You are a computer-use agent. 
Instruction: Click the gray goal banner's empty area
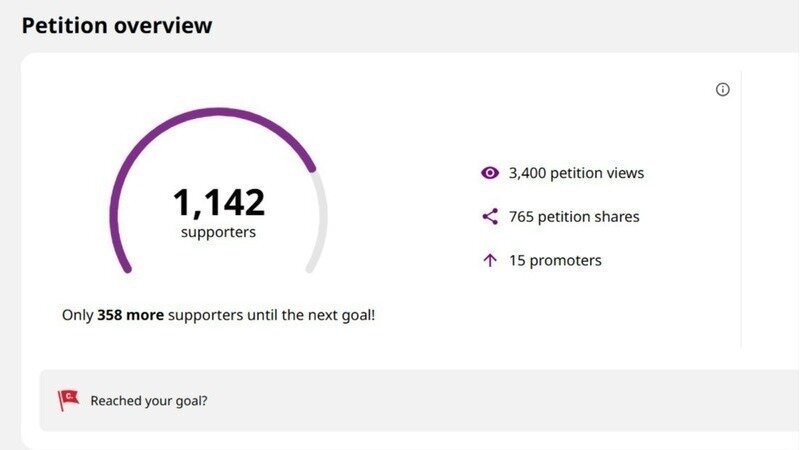(500, 401)
